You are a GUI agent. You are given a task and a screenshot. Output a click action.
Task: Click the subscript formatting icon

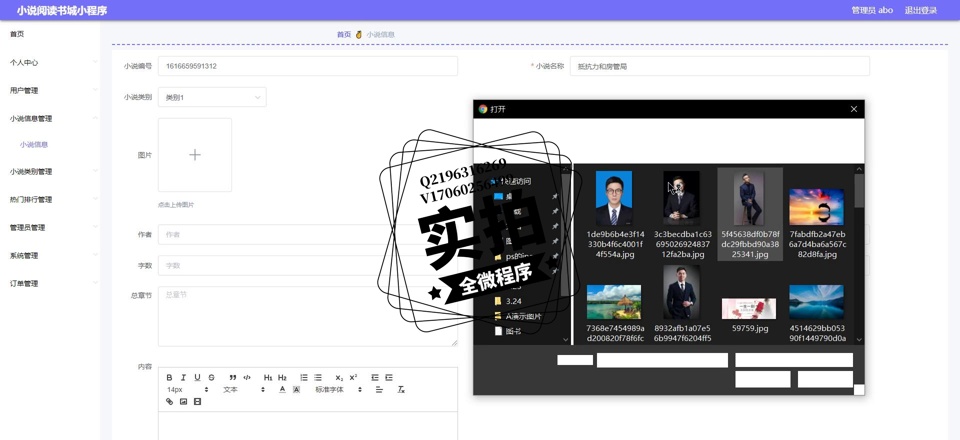339,378
